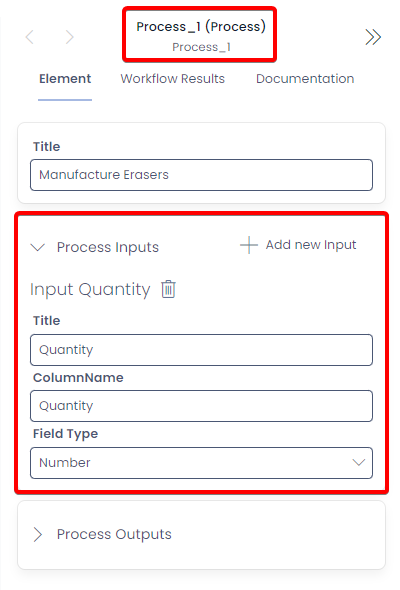
Task: Focus the Manufacture Erasers title field
Action: (201, 175)
